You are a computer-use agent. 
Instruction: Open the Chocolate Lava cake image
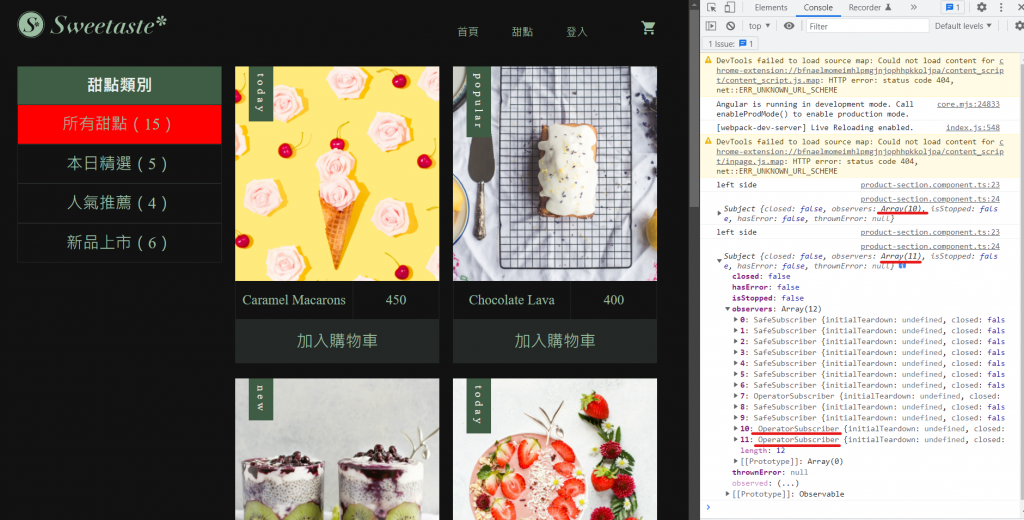(x=554, y=174)
